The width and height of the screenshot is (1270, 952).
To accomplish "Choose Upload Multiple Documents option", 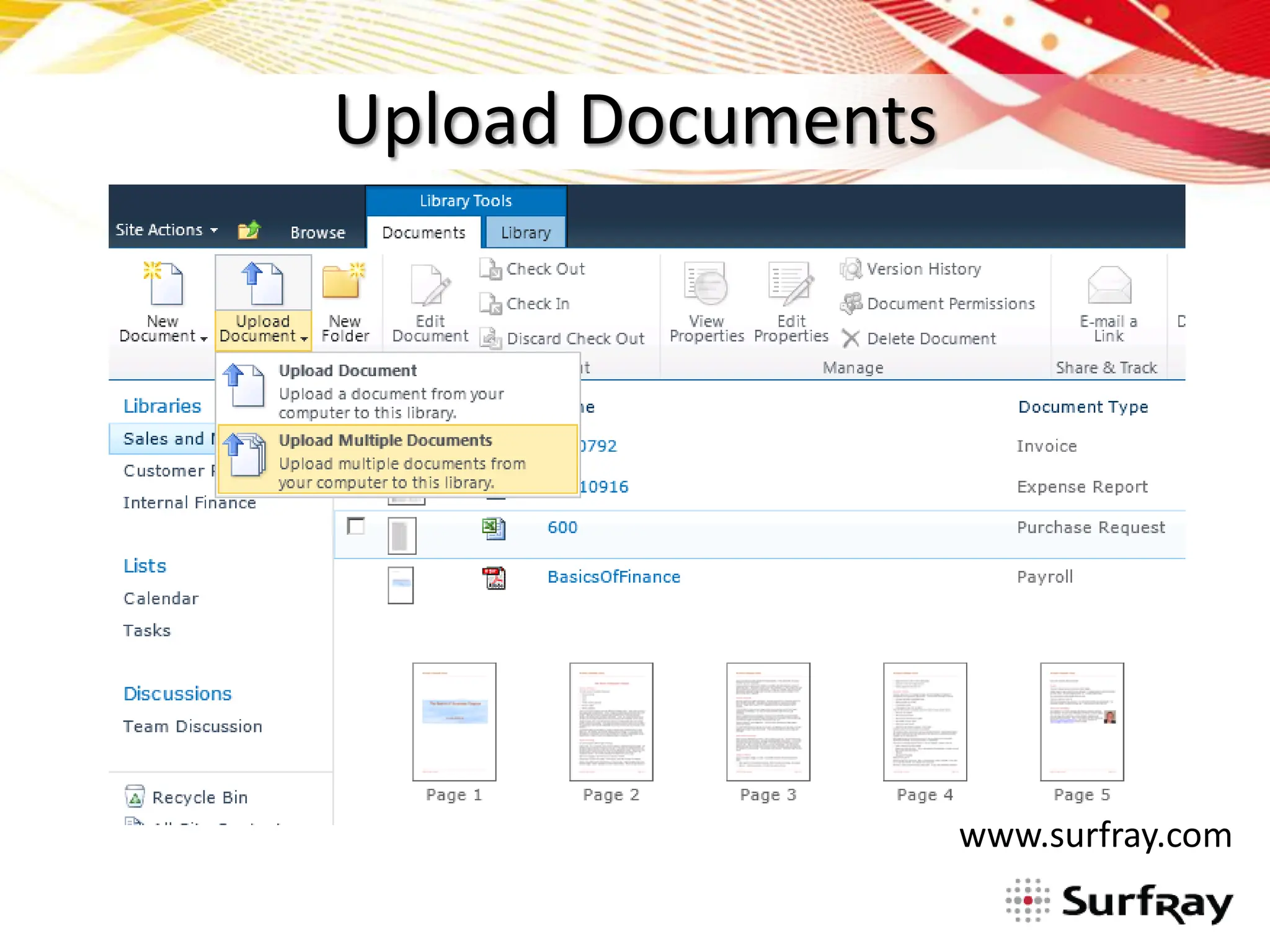I will coord(397,460).
